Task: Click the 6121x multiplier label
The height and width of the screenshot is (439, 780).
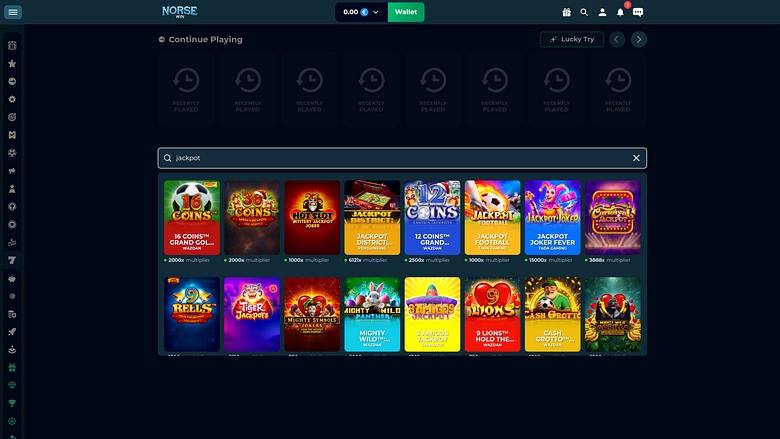Action: click(368, 260)
